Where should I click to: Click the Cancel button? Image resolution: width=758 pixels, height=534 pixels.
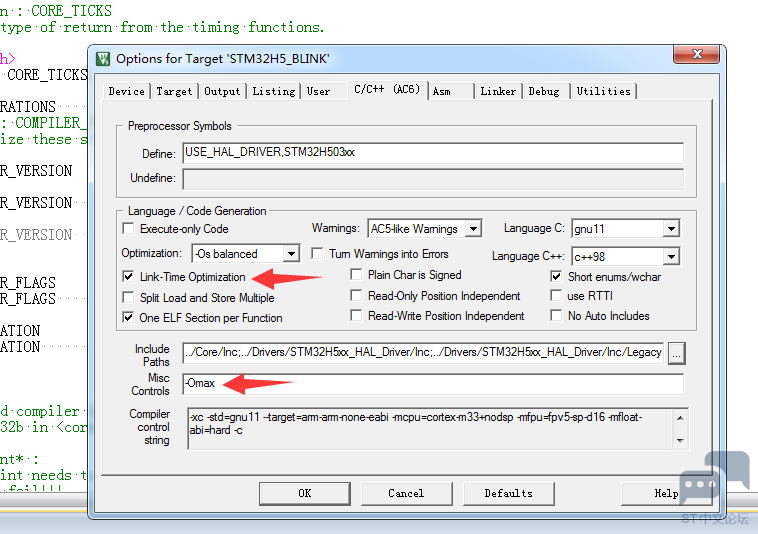[x=406, y=493]
